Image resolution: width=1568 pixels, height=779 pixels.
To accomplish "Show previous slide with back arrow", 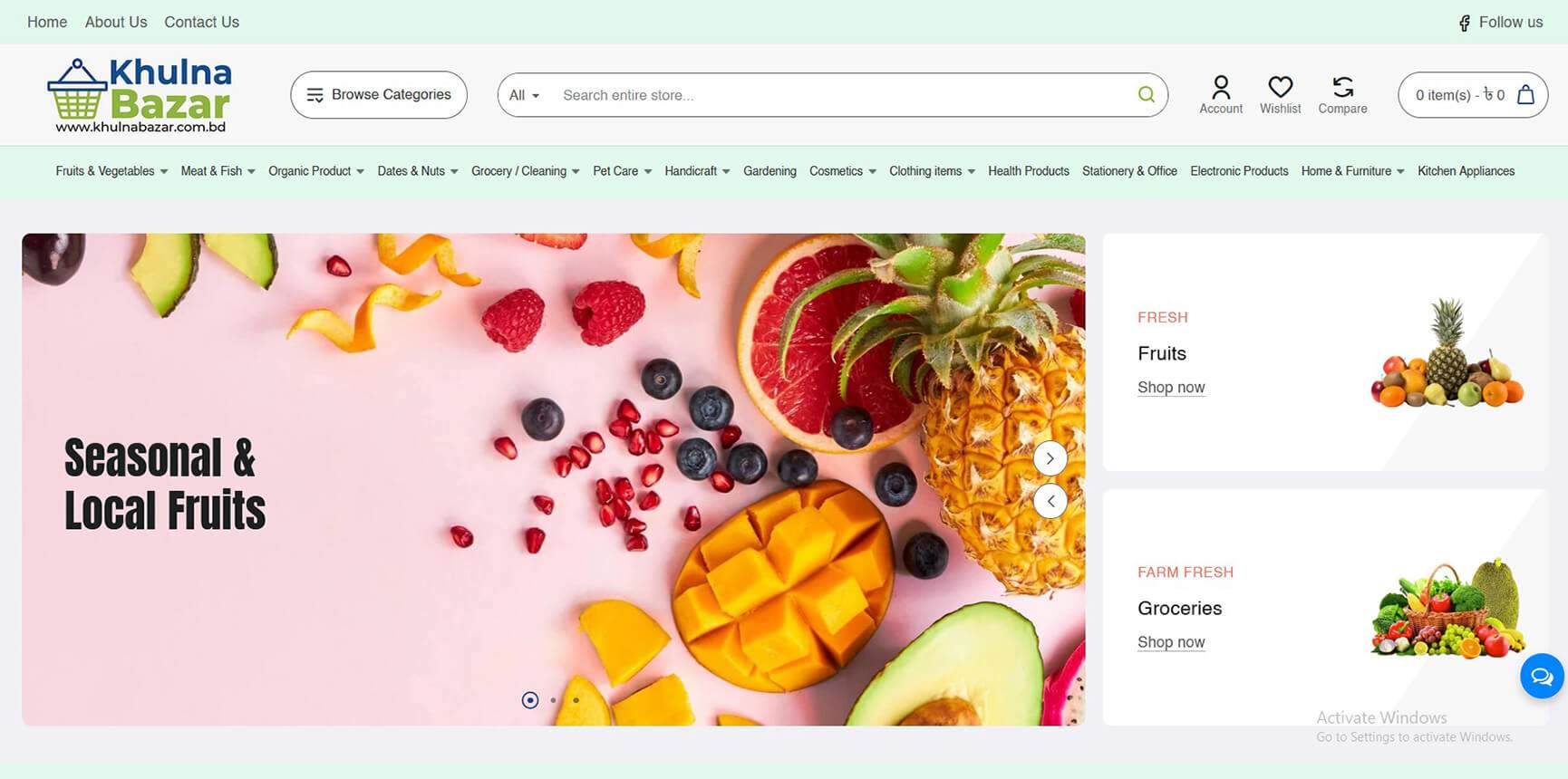I will pyautogui.click(x=1050, y=501).
